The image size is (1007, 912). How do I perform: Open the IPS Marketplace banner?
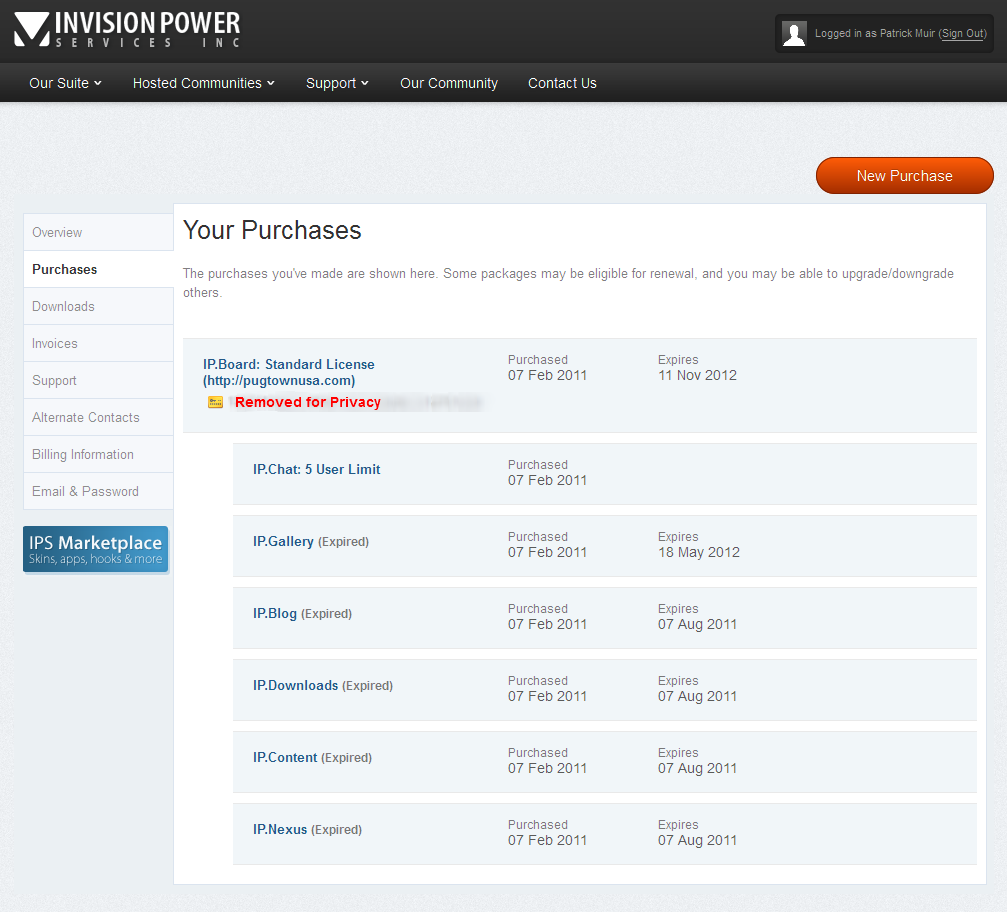[96, 550]
